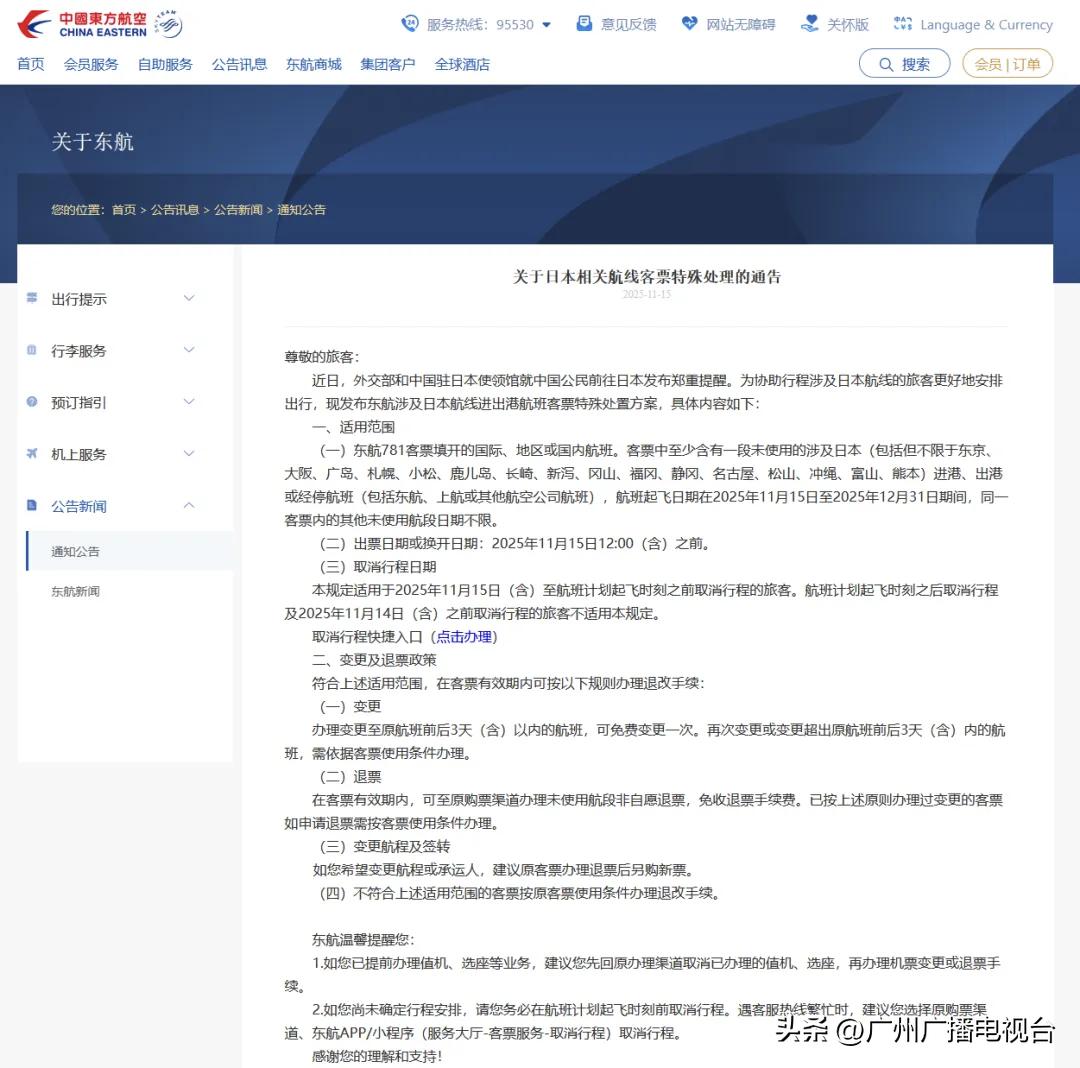The width and height of the screenshot is (1080, 1068).
Task: Open 通知公告 sub-item
Action: (75, 551)
